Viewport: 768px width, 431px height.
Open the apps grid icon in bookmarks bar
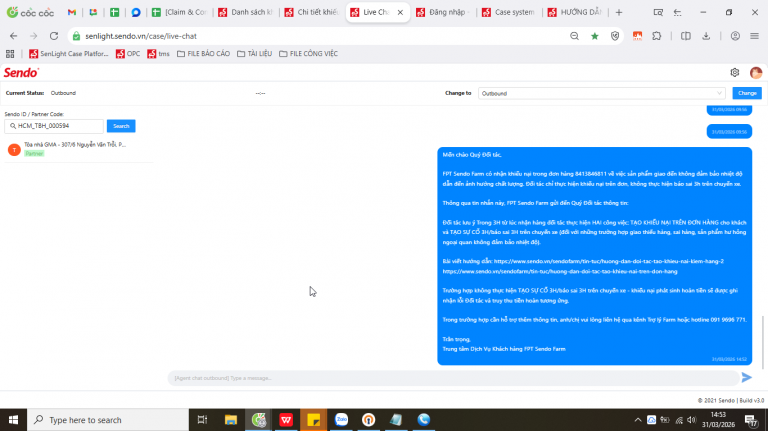point(10,54)
